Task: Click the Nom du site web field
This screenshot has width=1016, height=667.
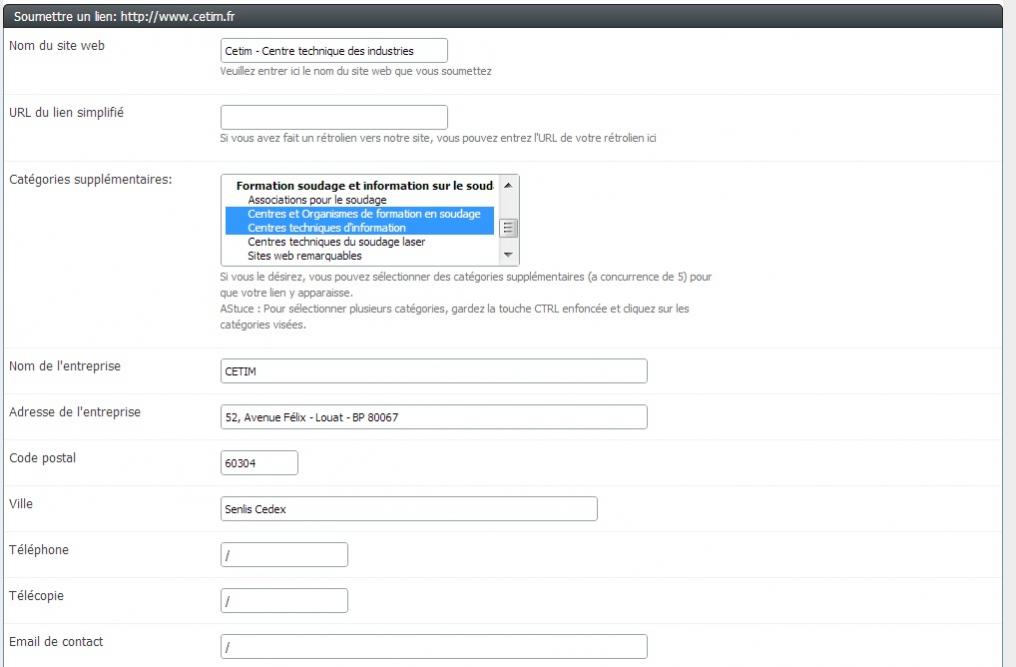Action: [x=333, y=51]
